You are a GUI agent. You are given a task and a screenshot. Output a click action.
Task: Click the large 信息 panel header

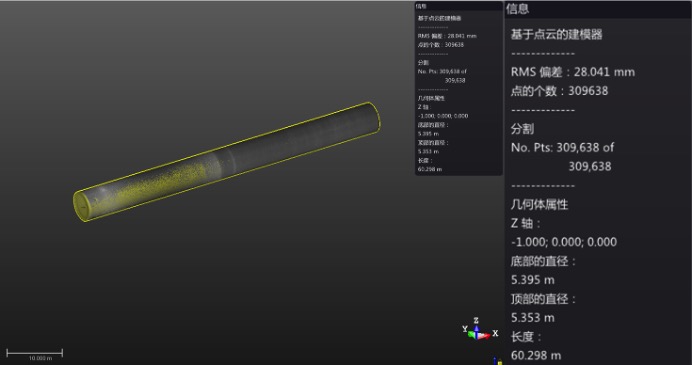click(x=598, y=9)
